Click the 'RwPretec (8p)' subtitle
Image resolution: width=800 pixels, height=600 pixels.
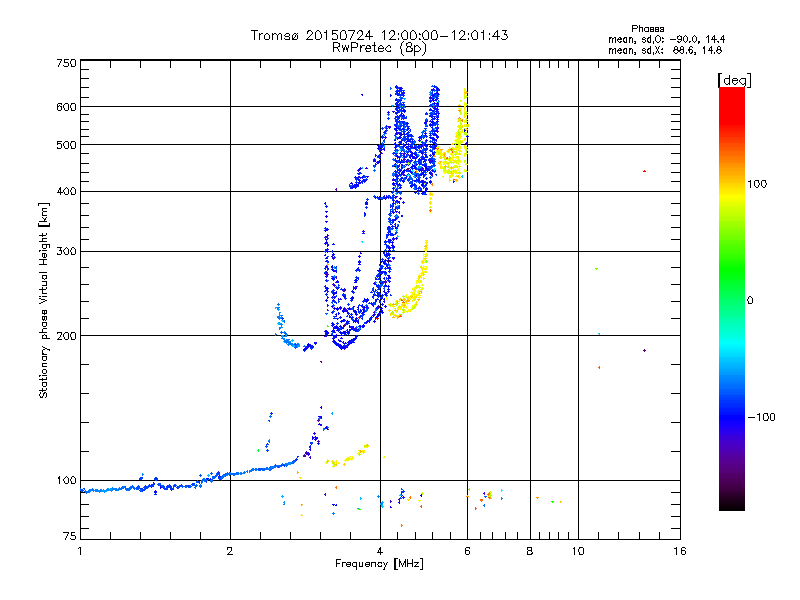[379, 48]
